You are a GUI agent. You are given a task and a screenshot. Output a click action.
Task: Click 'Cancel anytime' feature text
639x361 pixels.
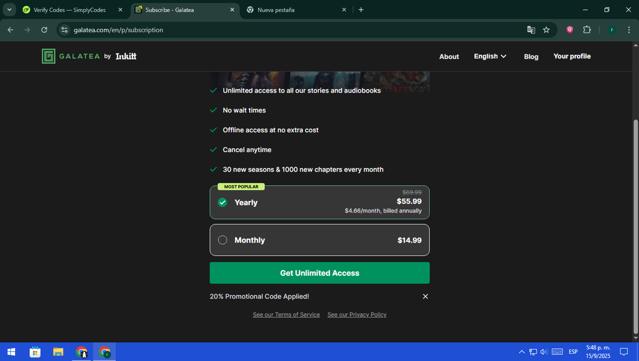tap(247, 150)
